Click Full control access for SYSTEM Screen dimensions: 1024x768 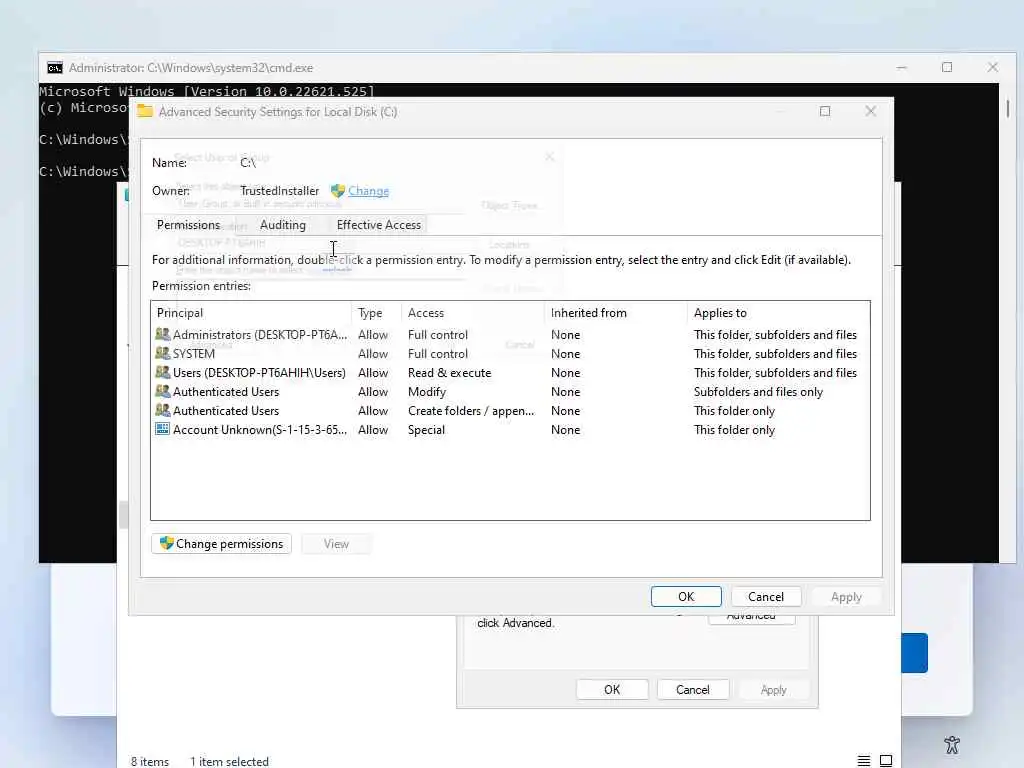[x=438, y=353]
